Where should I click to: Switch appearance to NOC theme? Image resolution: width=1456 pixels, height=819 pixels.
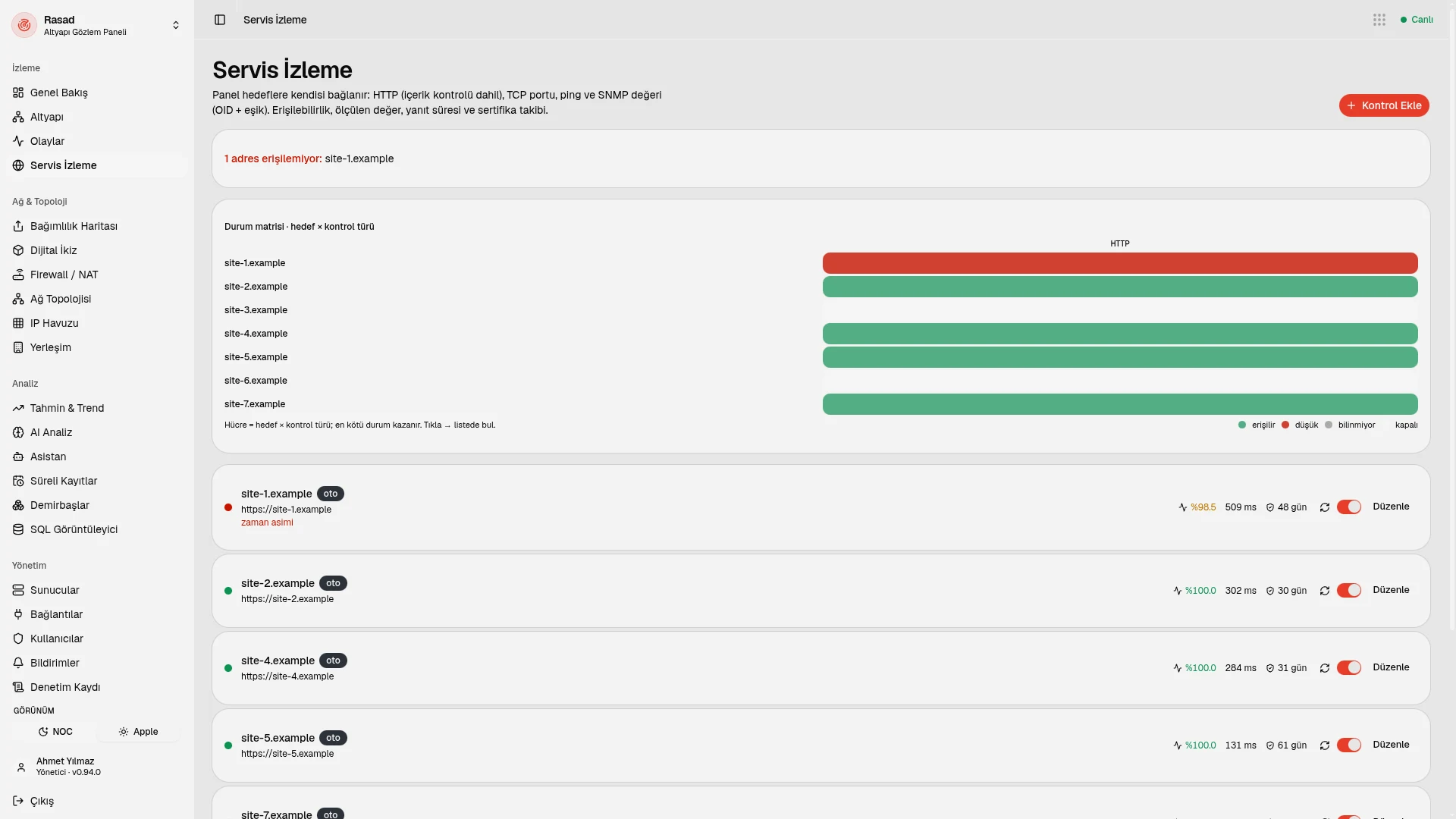tap(55, 732)
